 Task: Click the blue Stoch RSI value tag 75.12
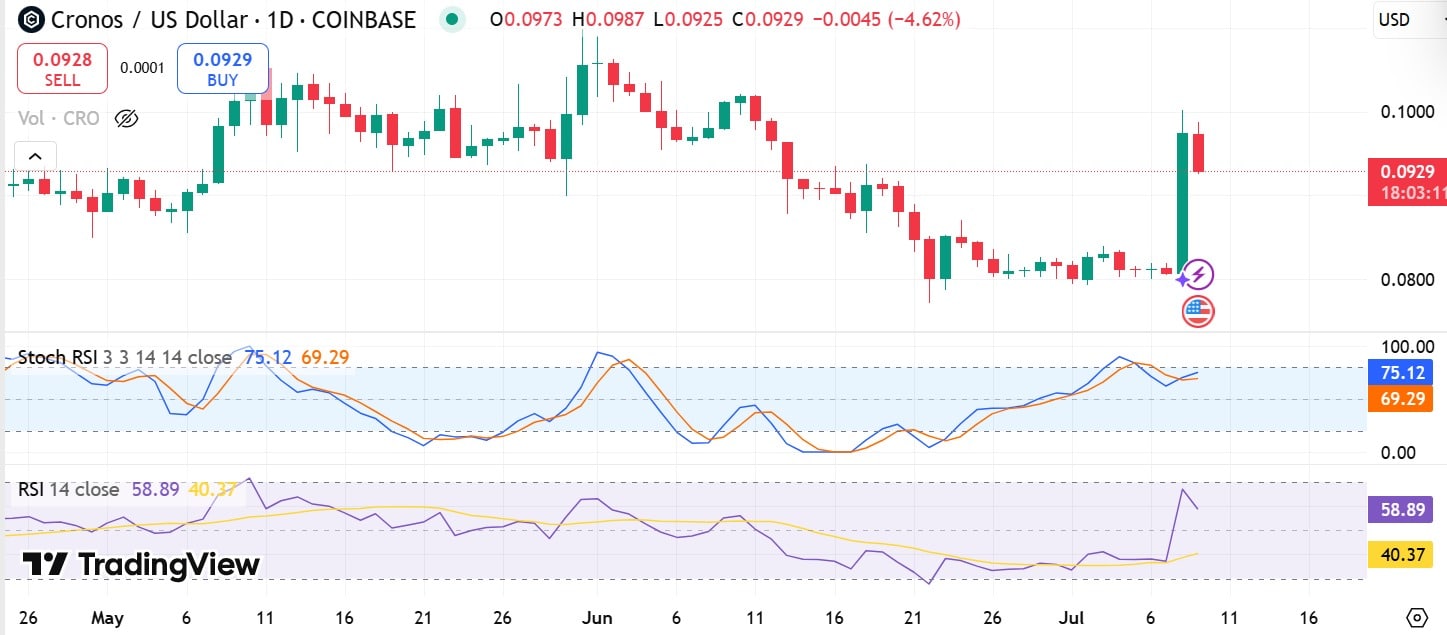click(x=1400, y=372)
